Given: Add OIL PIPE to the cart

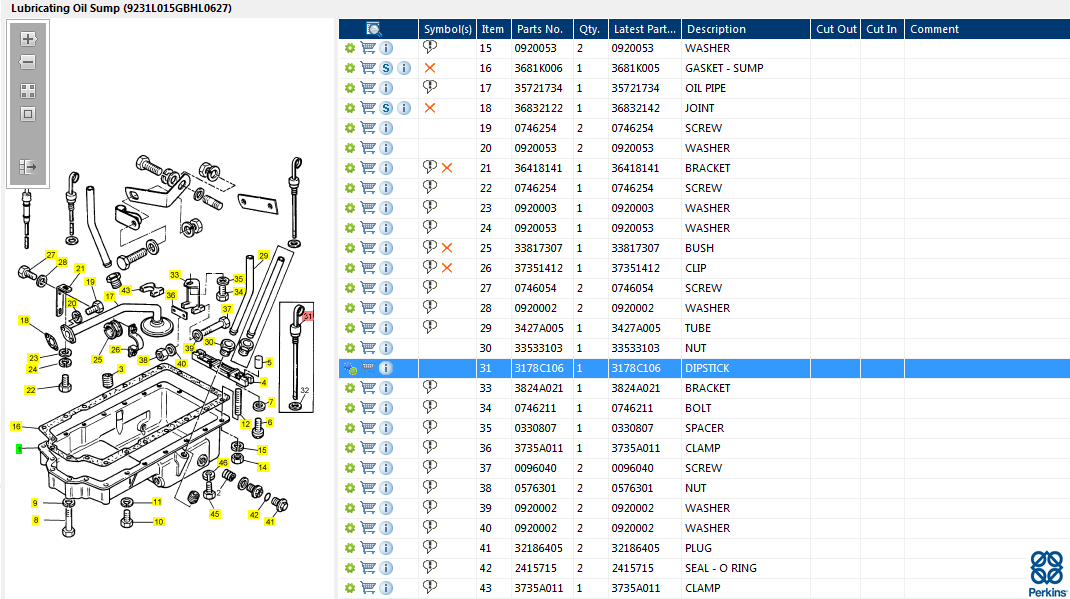Looking at the screenshot, I should tap(368, 87).
